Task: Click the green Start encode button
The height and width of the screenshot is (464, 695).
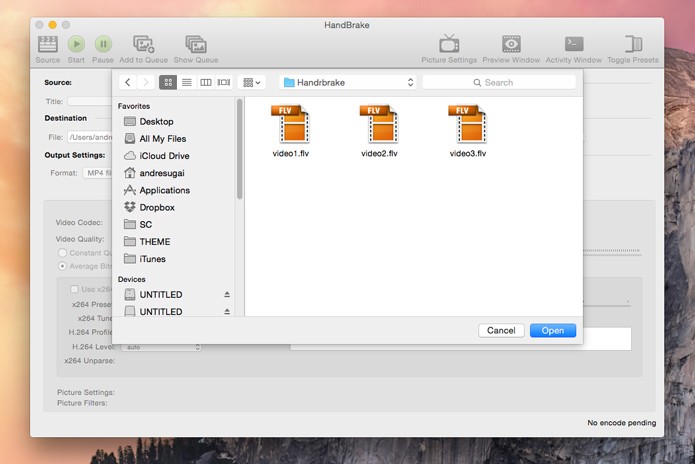Action: [76, 44]
